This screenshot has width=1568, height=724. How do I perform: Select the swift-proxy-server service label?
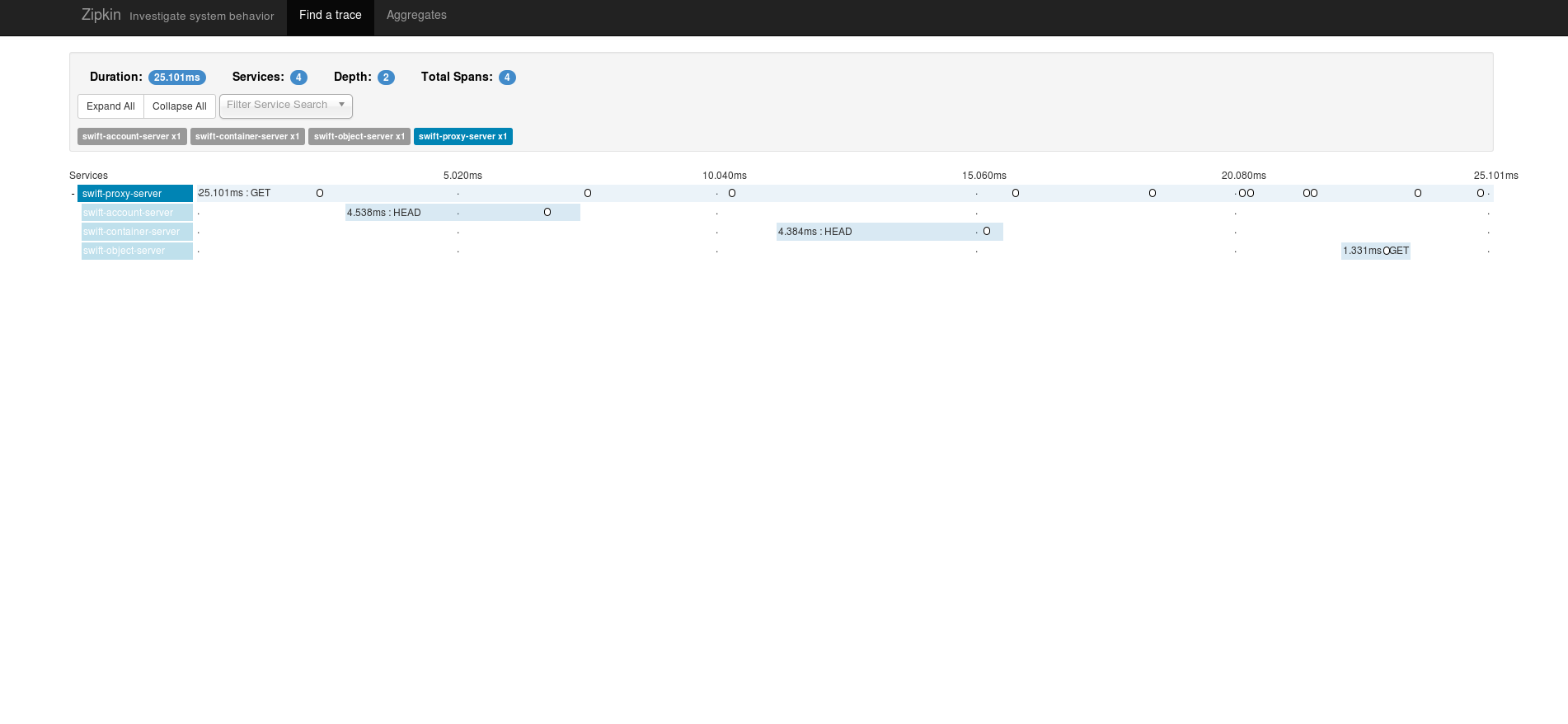click(x=135, y=194)
